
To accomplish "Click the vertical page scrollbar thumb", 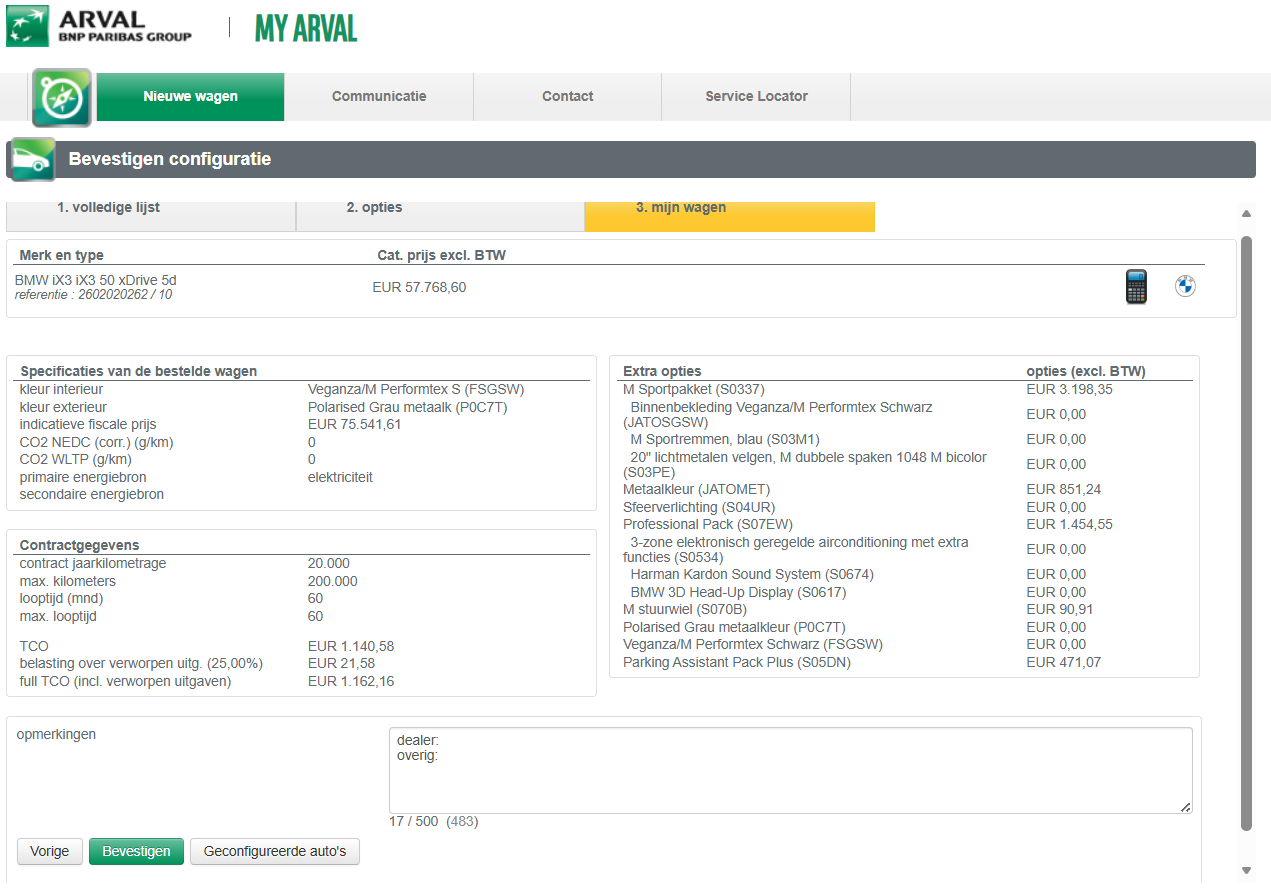I will 1246,533.
